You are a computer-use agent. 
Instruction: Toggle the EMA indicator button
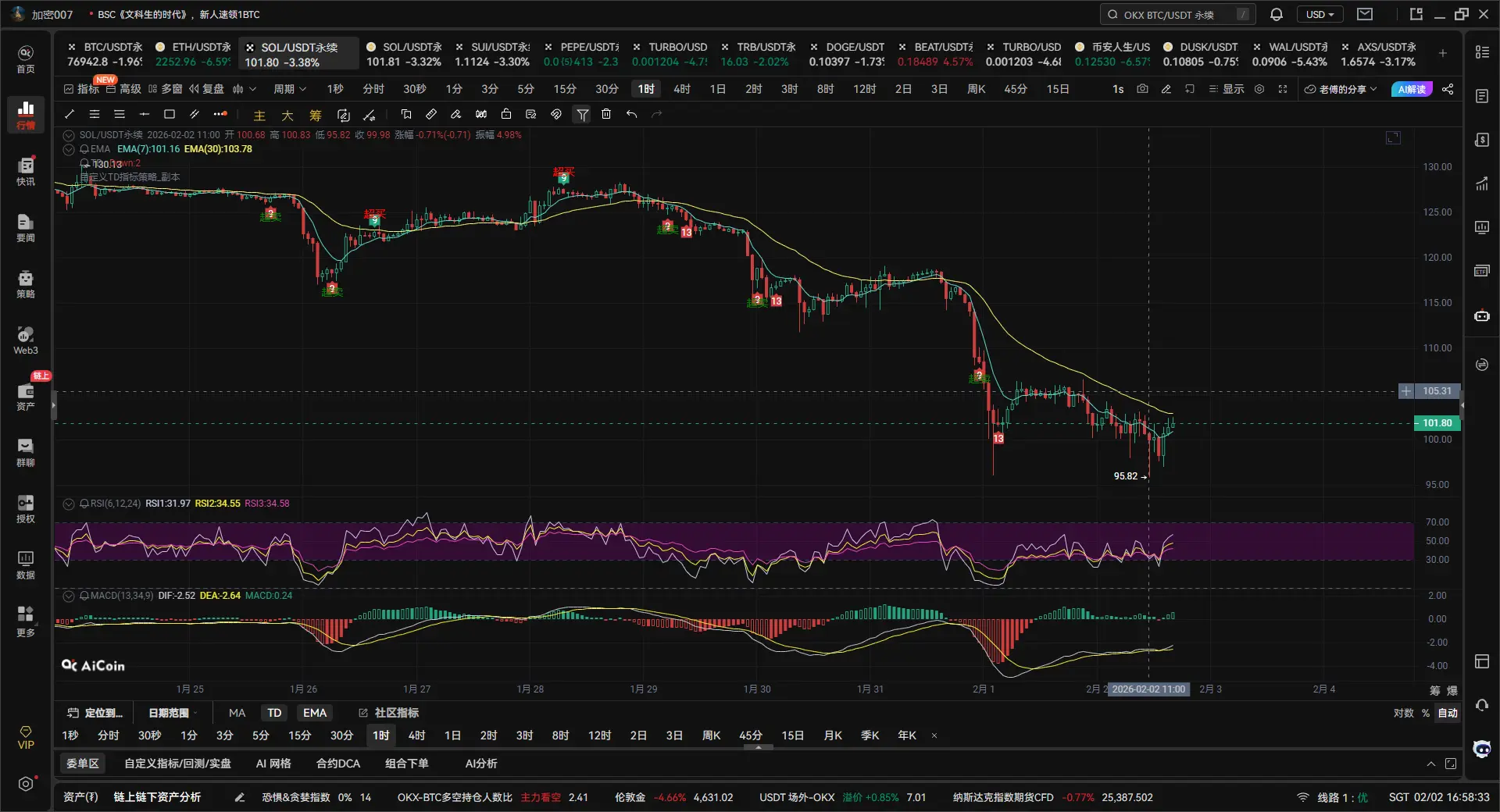click(x=315, y=713)
